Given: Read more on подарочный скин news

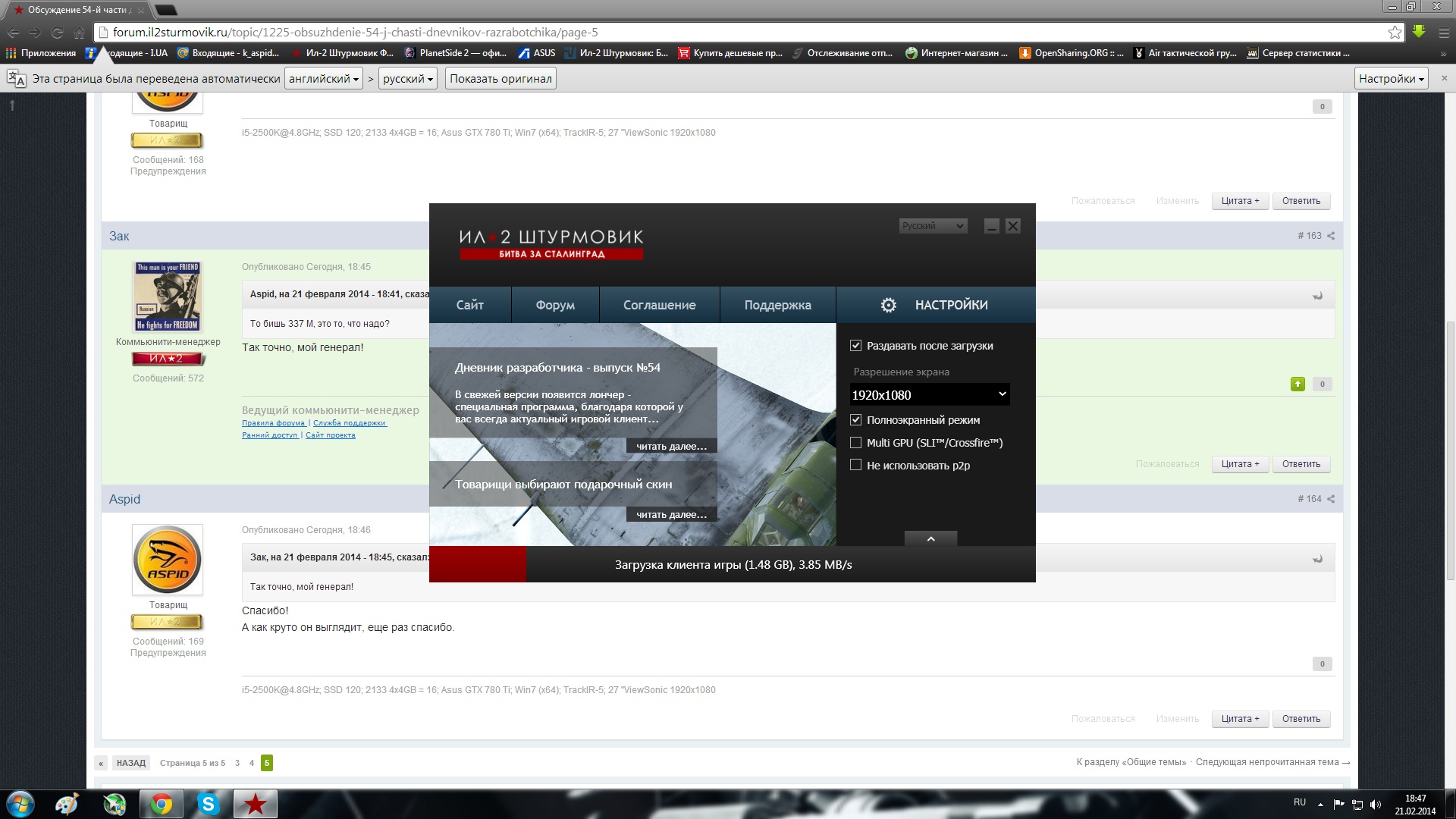Looking at the screenshot, I should [671, 515].
